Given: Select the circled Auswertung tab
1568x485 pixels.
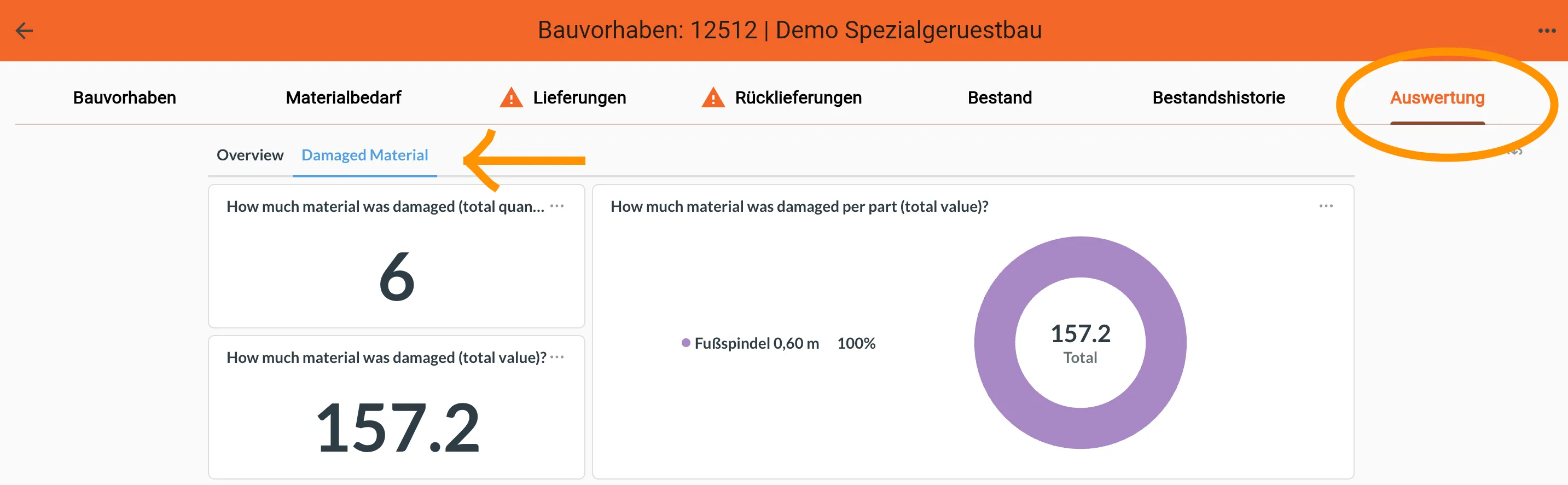Looking at the screenshot, I should point(1437,97).
